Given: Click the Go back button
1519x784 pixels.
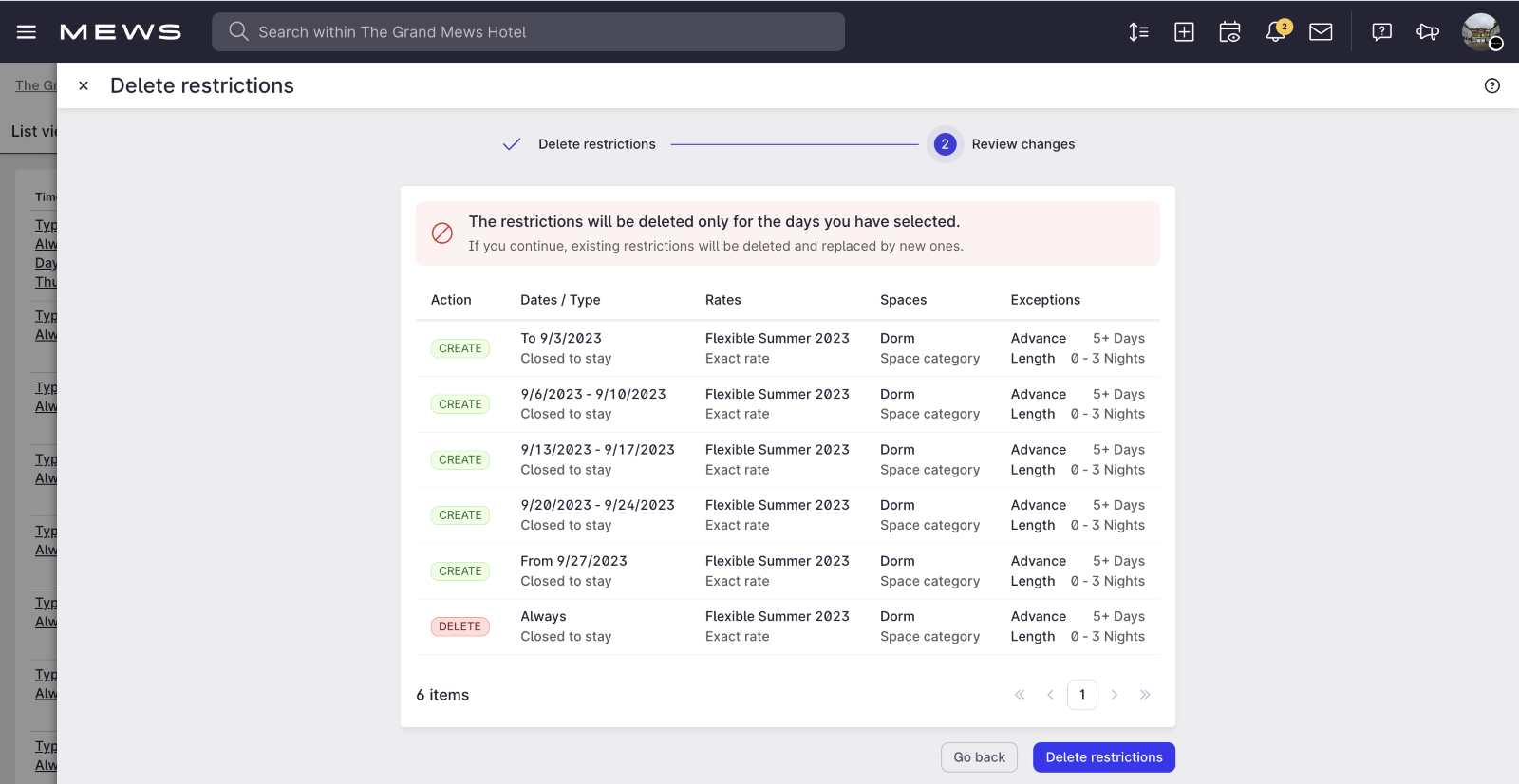Looking at the screenshot, I should (x=979, y=757).
